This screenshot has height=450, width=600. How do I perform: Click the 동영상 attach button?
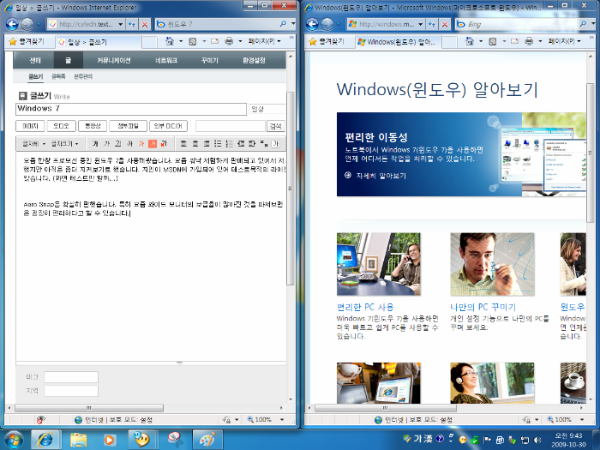click(92, 126)
